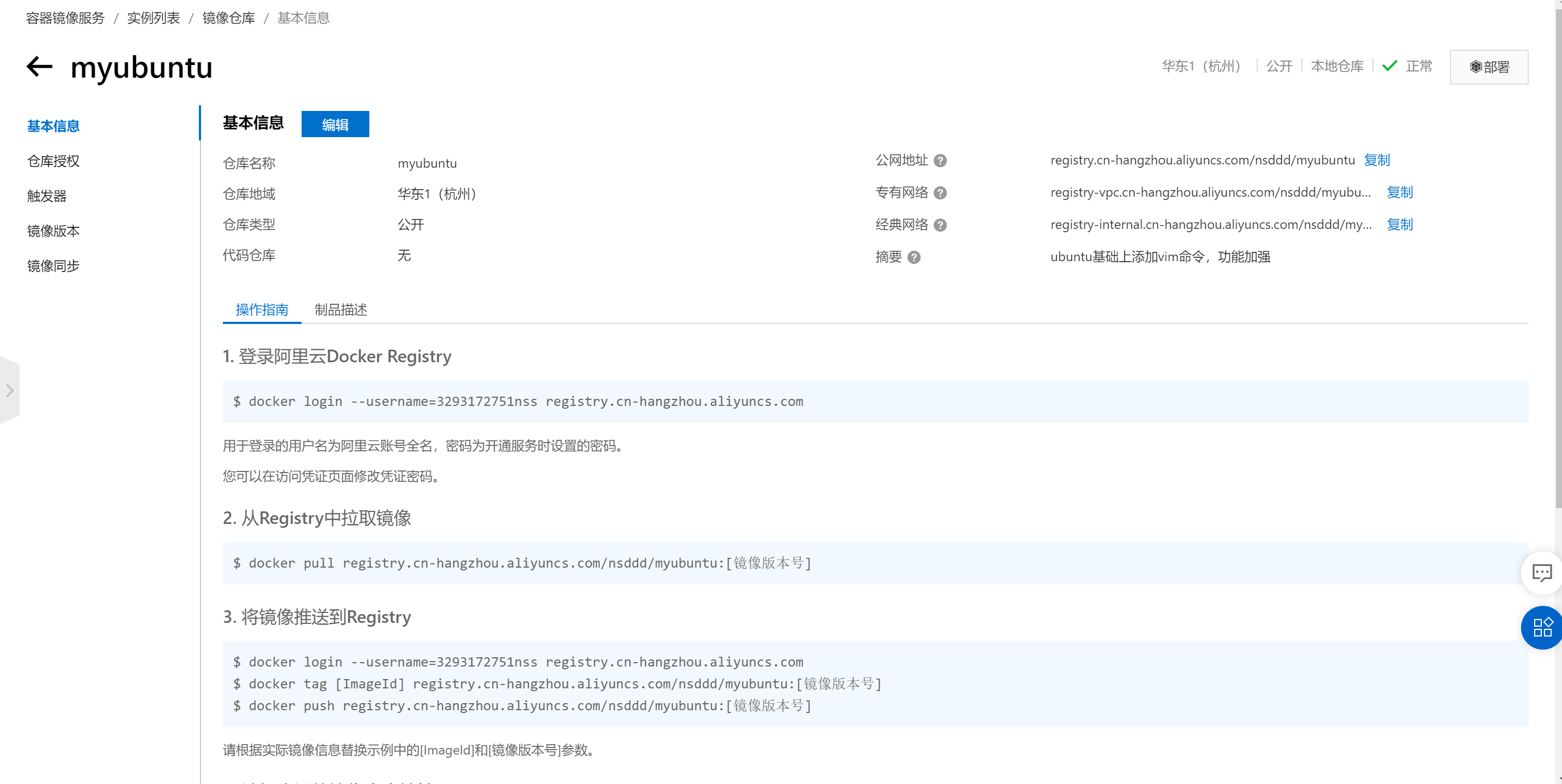Copy the public registry address
1562x784 pixels.
[1376, 160]
